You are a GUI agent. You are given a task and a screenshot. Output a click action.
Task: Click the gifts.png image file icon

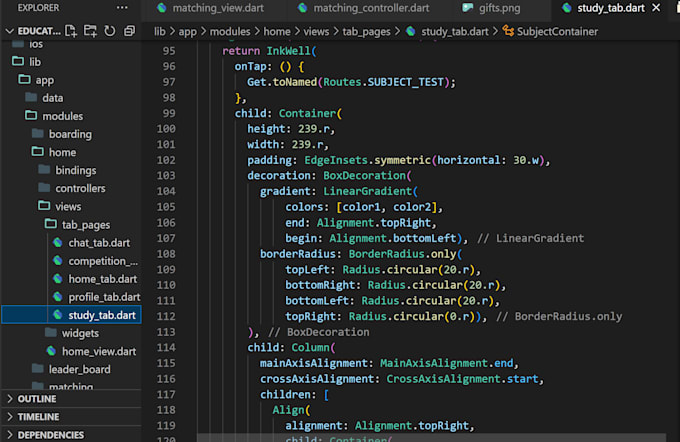(467, 8)
